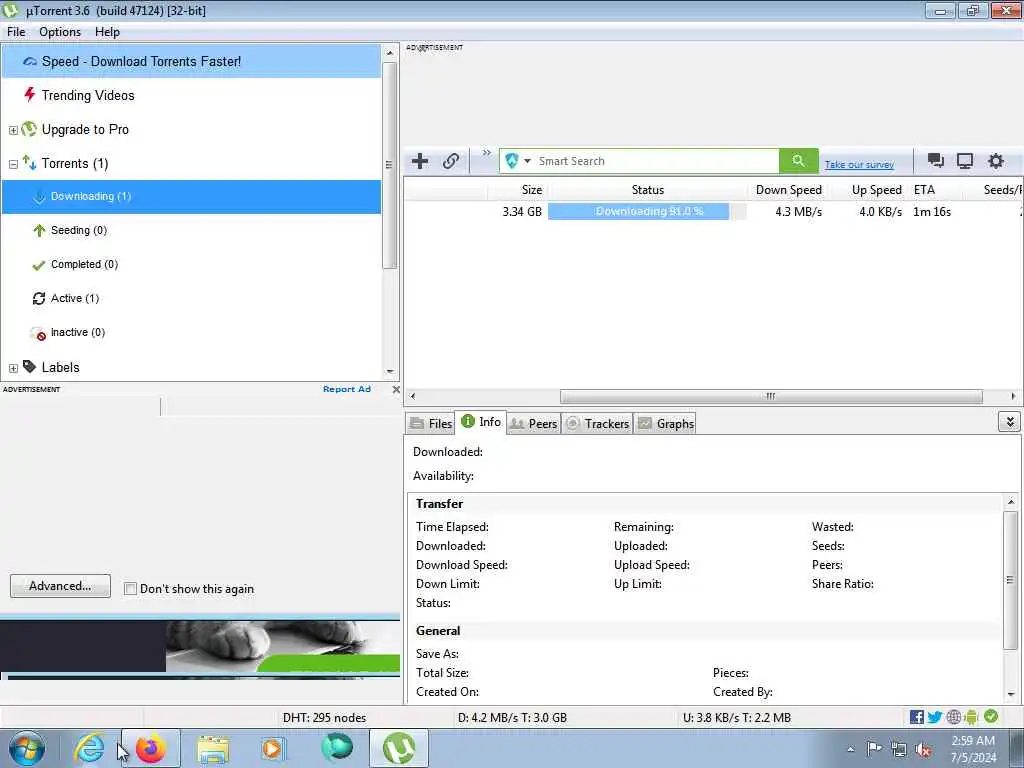Viewport: 1024px width, 768px height.
Task: Click the muted volume tray icon
Action: [x=923, y=749]
